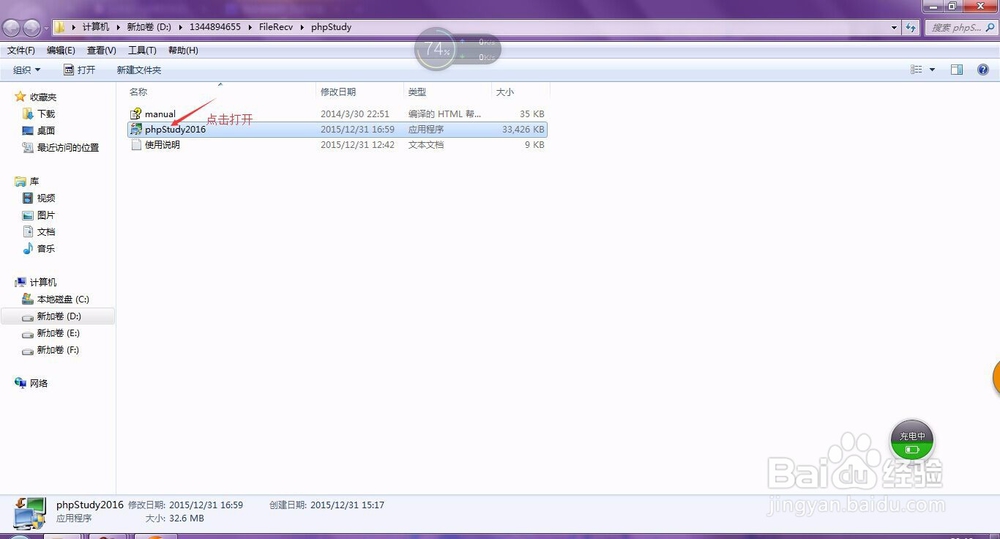Click the 新加卷 (D:) breadcrumb segment
The height and width of the screenshot is (539, 1000).
[x=149, y=27]
